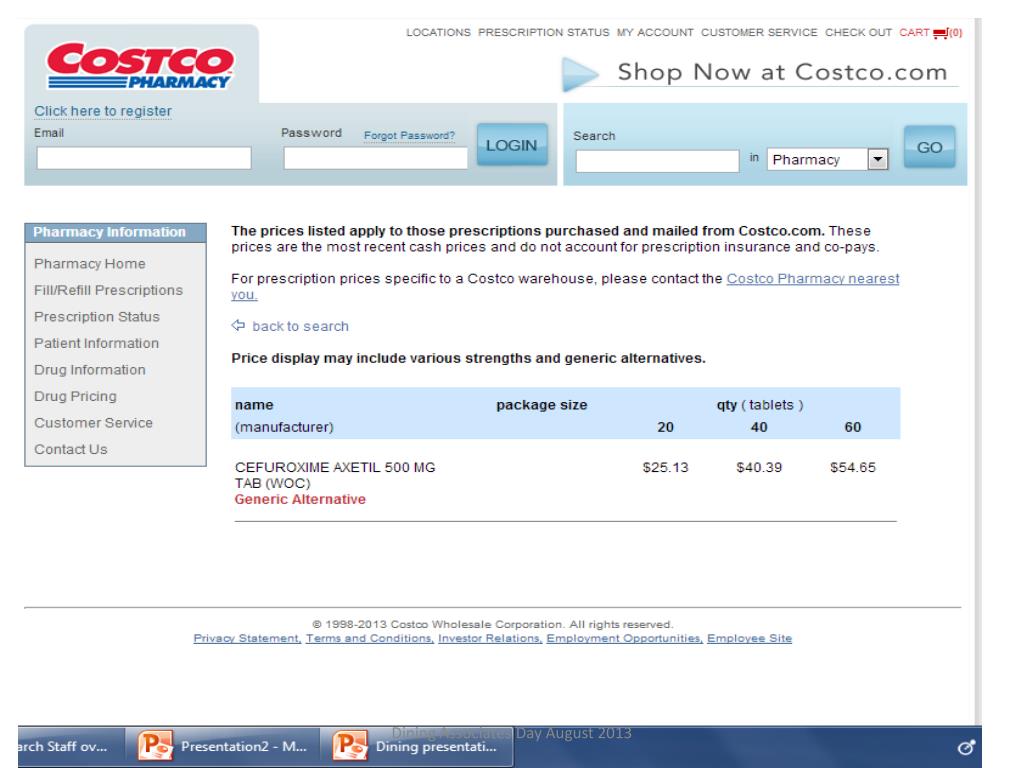1024x768 pixels.
Task: Click the blue Shop Now arrow icon
Action: coord(580,74)
